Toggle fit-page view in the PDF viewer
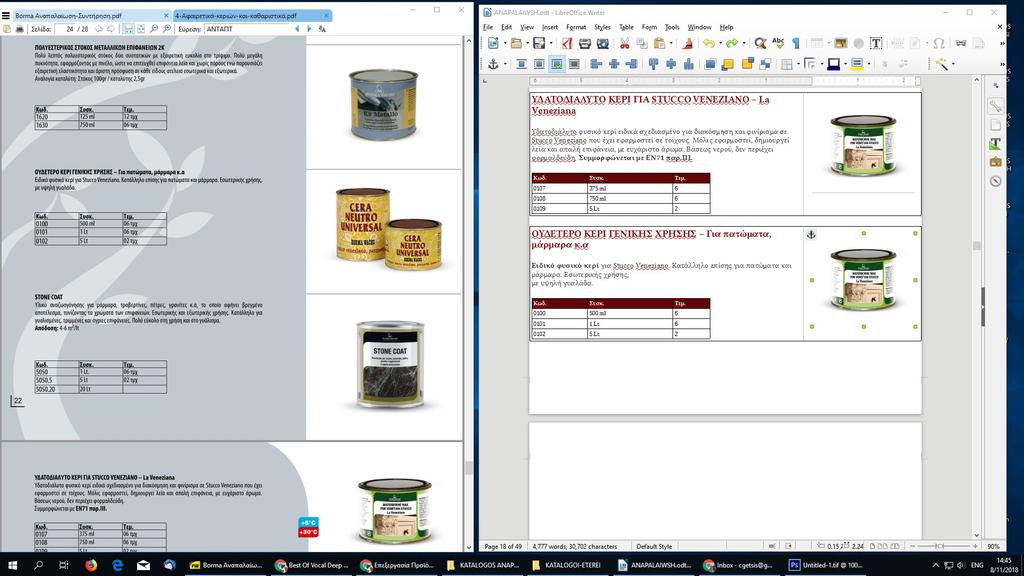The image size is (1024, 576). pyautogui.click(x=140, y=29)
